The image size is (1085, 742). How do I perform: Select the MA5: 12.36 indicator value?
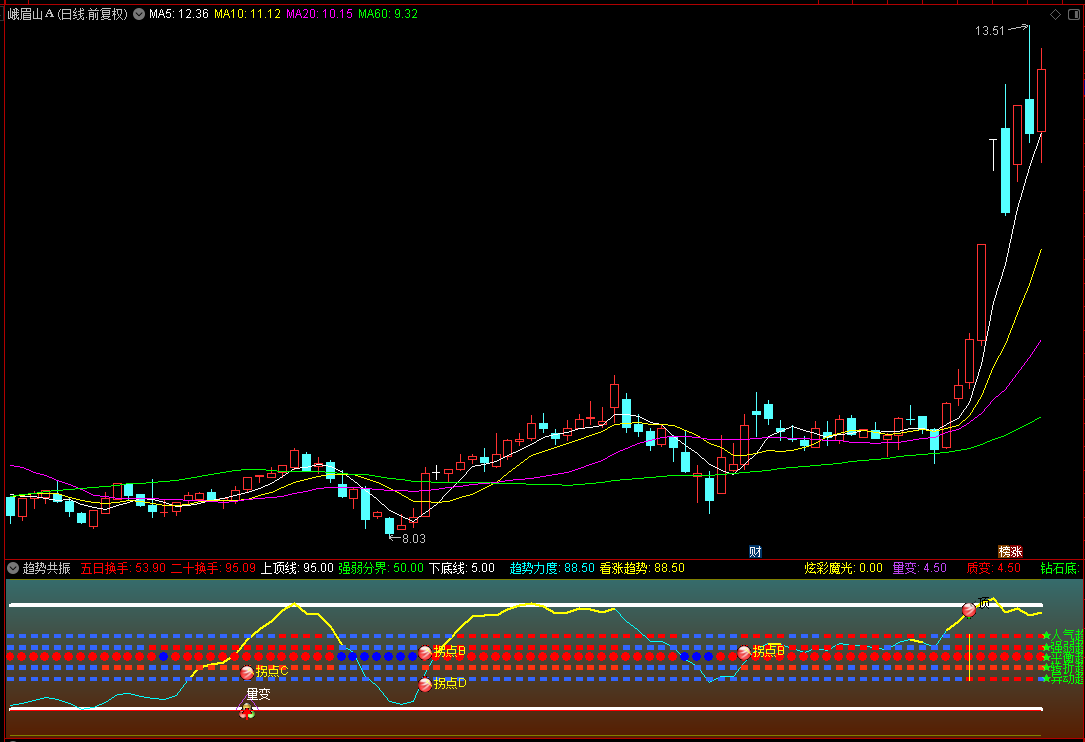pyautogui.click(x=179, y=14)
